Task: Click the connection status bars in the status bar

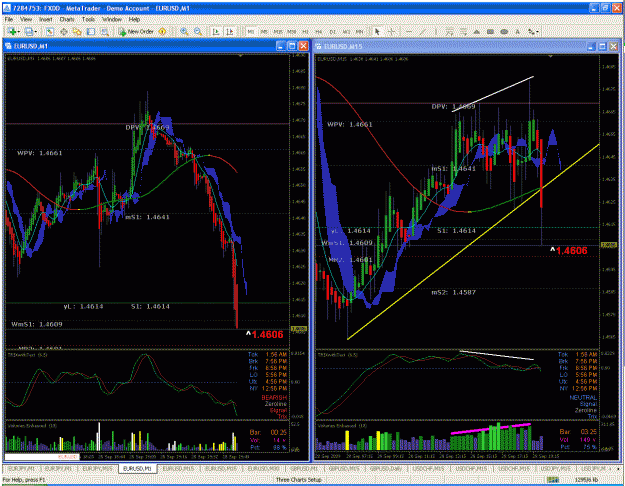Action: point(554,480)
